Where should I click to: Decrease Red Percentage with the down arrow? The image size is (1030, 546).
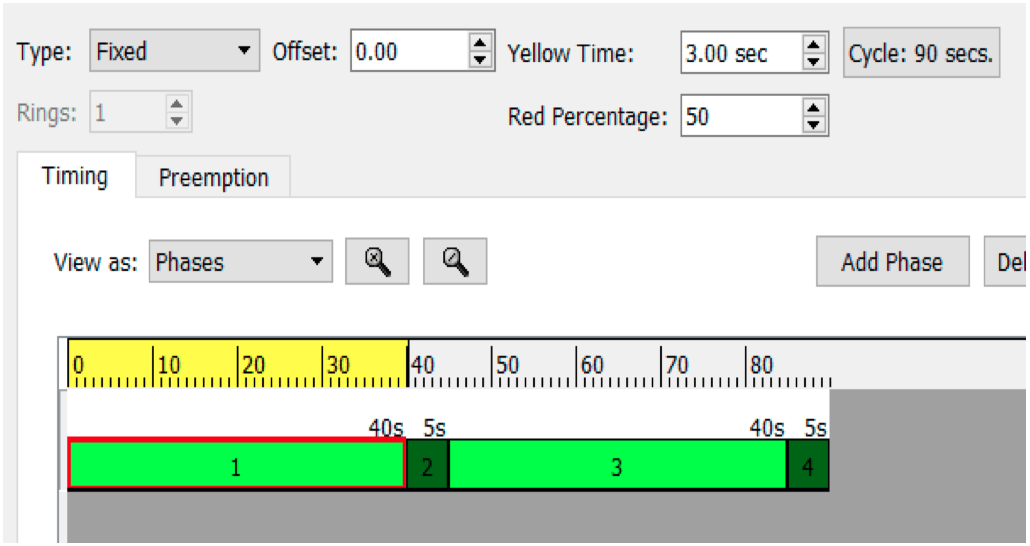813,125
